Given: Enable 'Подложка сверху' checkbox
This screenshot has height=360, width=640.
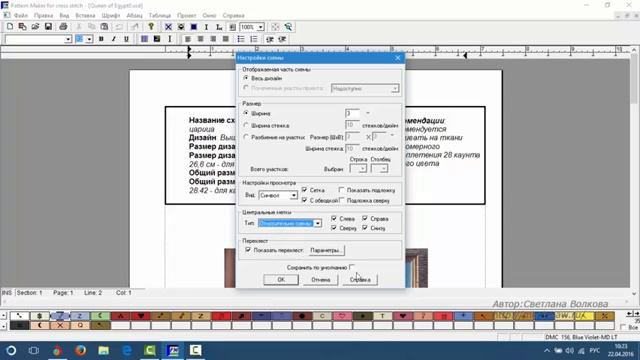Looking at the screenshot, I should coord(342,200).
